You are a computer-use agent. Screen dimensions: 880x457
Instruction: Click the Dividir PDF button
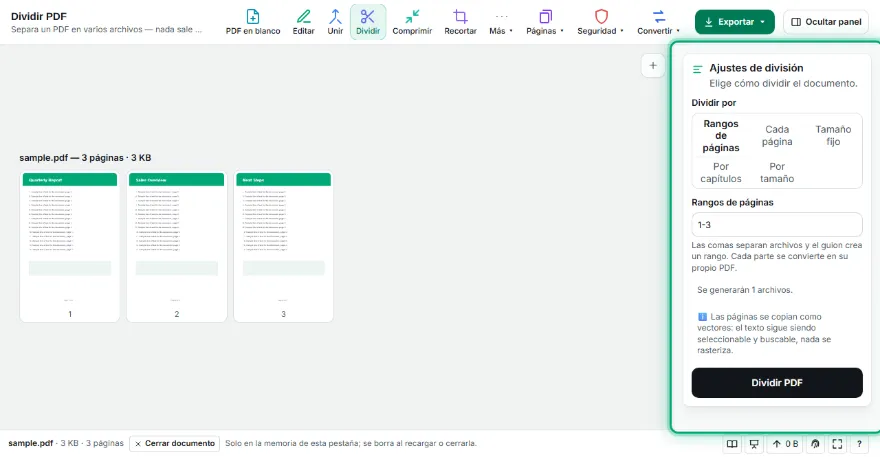[x=777, y=383]
